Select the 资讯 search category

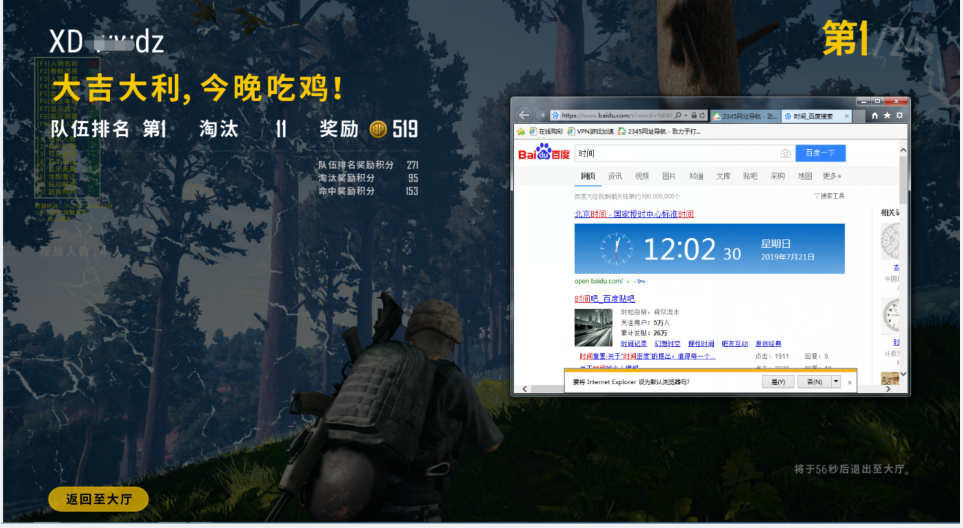pos(615,176)
